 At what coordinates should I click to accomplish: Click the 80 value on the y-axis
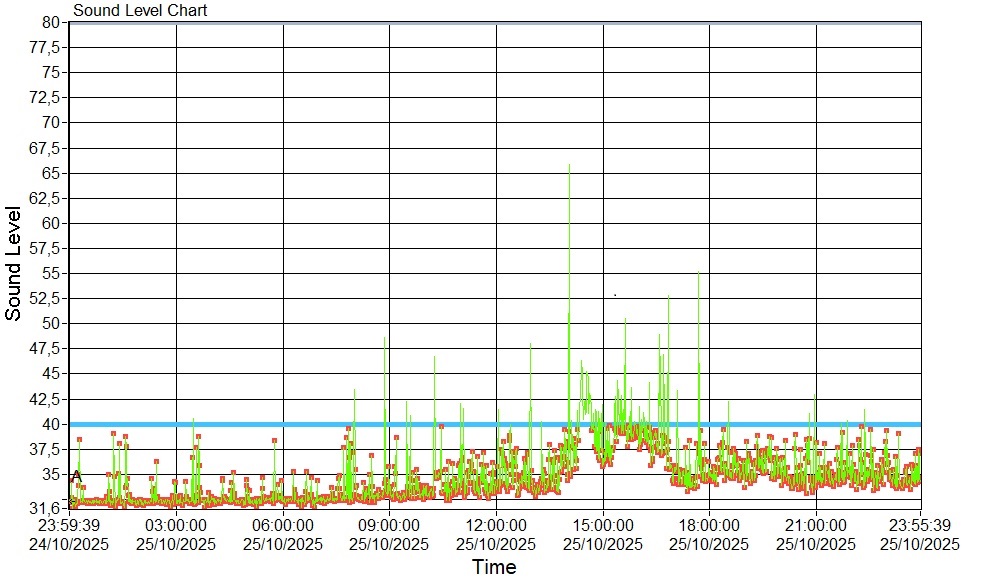[x=51, y=22]
